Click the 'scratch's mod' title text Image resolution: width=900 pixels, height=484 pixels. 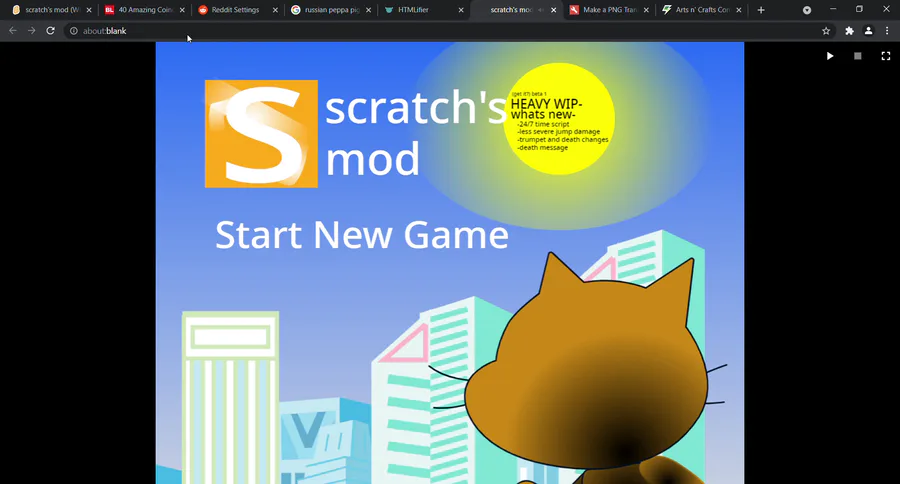tap(416, 133)
